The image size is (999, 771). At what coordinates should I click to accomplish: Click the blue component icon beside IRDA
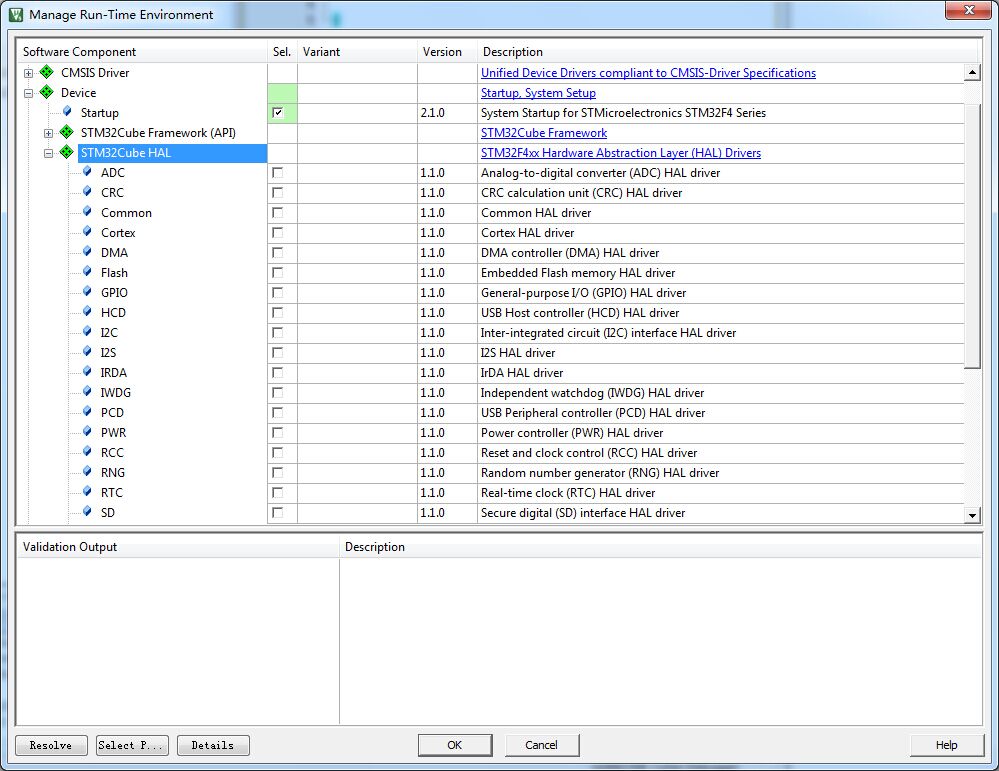[87, 371]
